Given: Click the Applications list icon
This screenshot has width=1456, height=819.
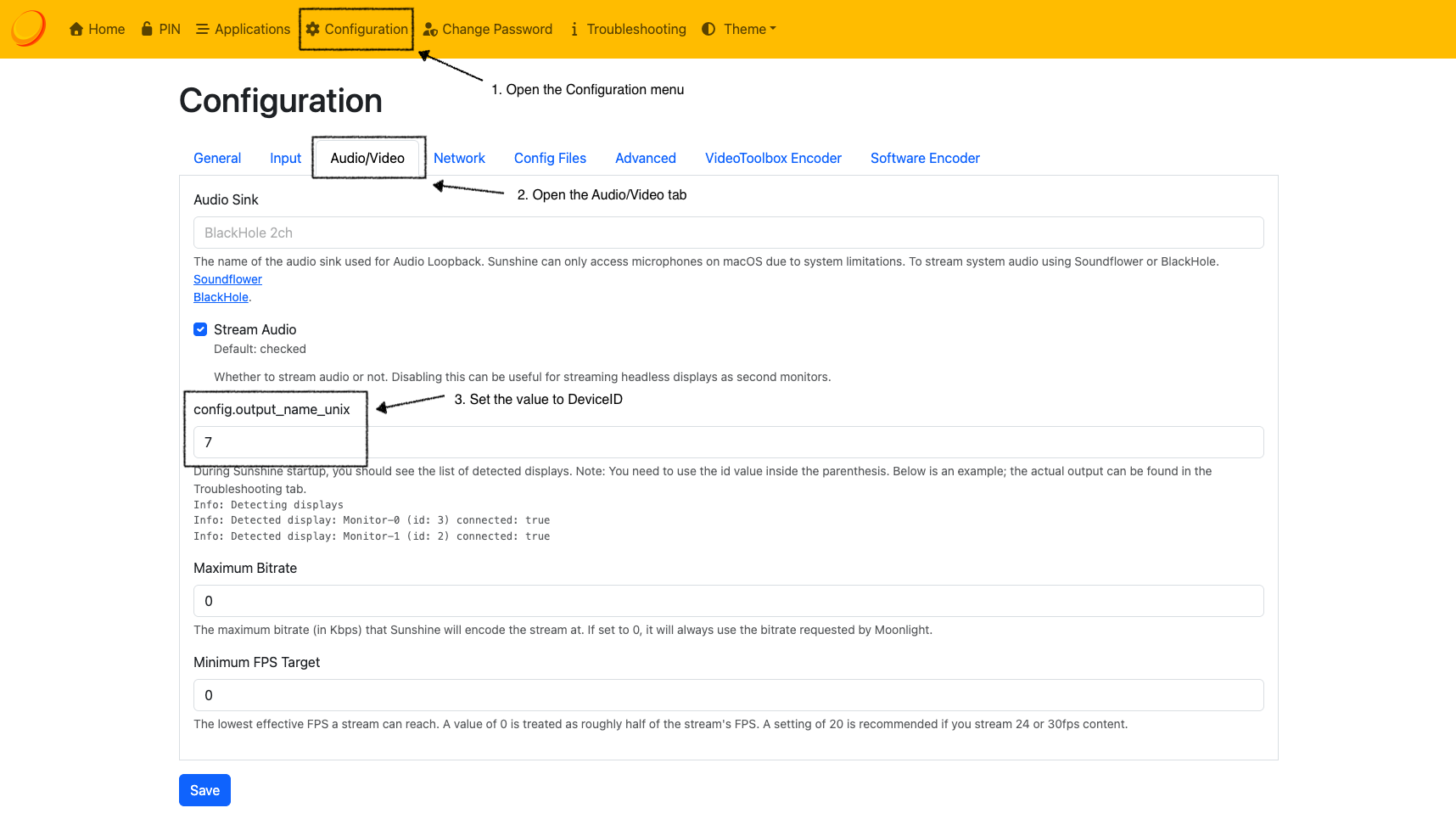Looking at the screenshot, I should tap(204, 28).
